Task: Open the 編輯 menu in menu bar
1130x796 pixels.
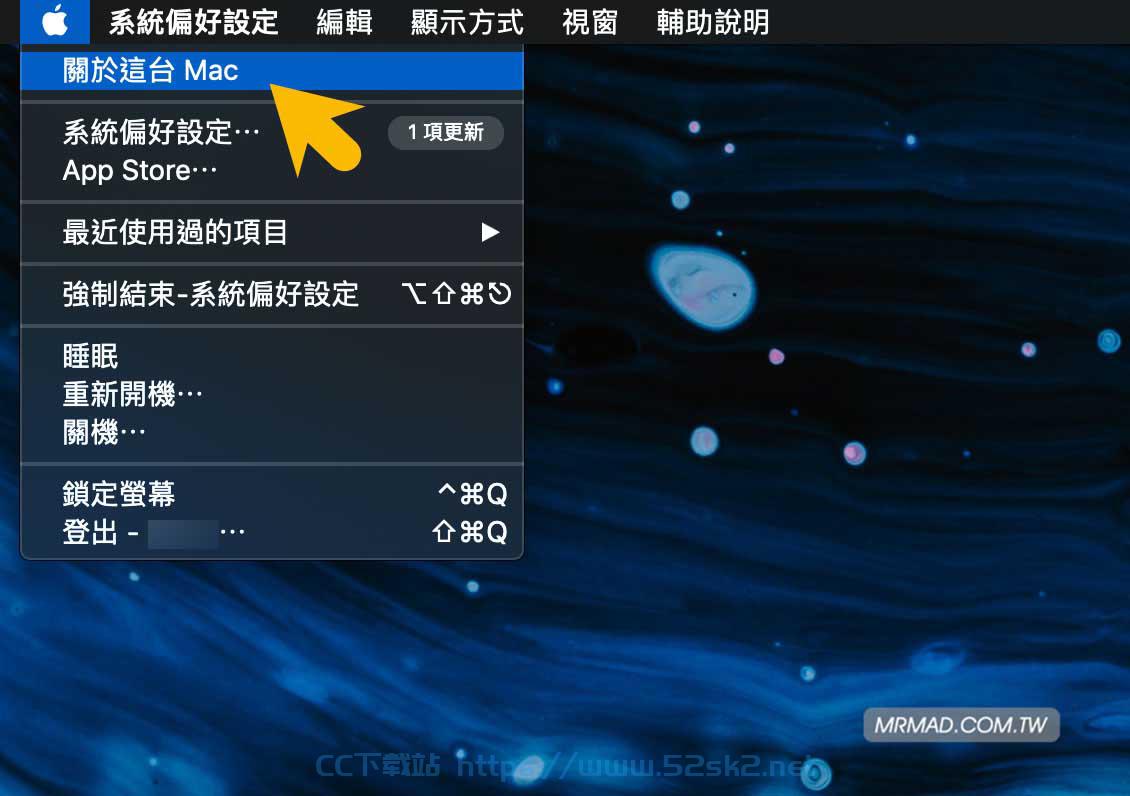Action: click(344, 22)
